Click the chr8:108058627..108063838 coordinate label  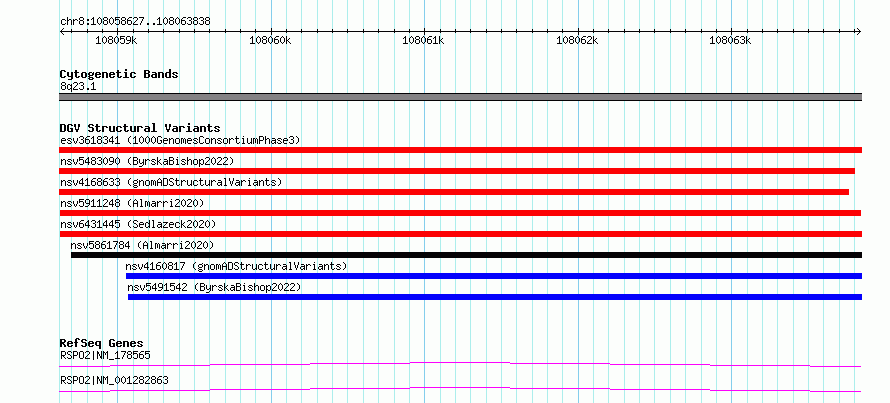coord(135,22)
